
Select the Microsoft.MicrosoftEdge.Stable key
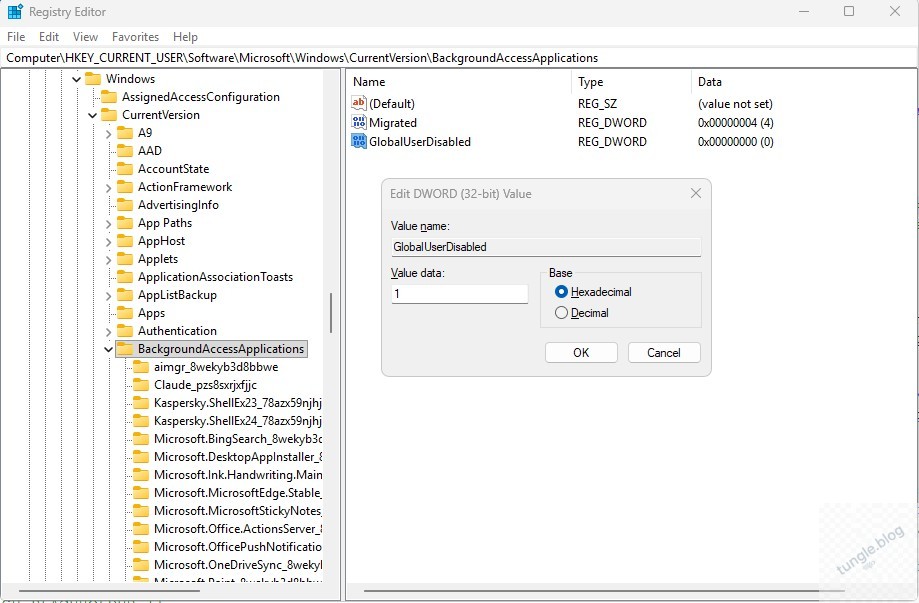coord(237,493)
